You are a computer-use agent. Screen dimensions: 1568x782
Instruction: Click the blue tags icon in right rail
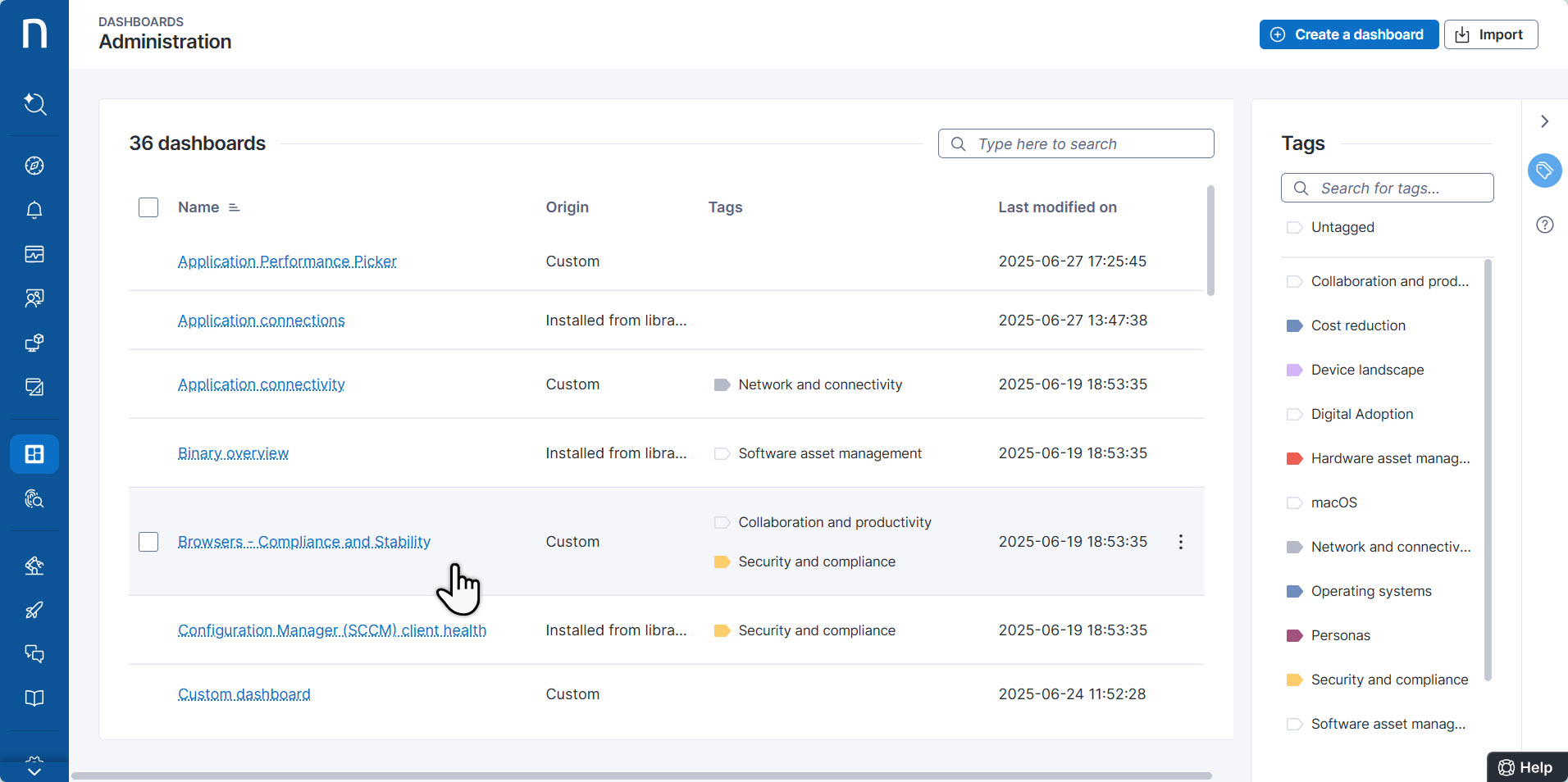pyautogui.click(x=1544, y=170)
